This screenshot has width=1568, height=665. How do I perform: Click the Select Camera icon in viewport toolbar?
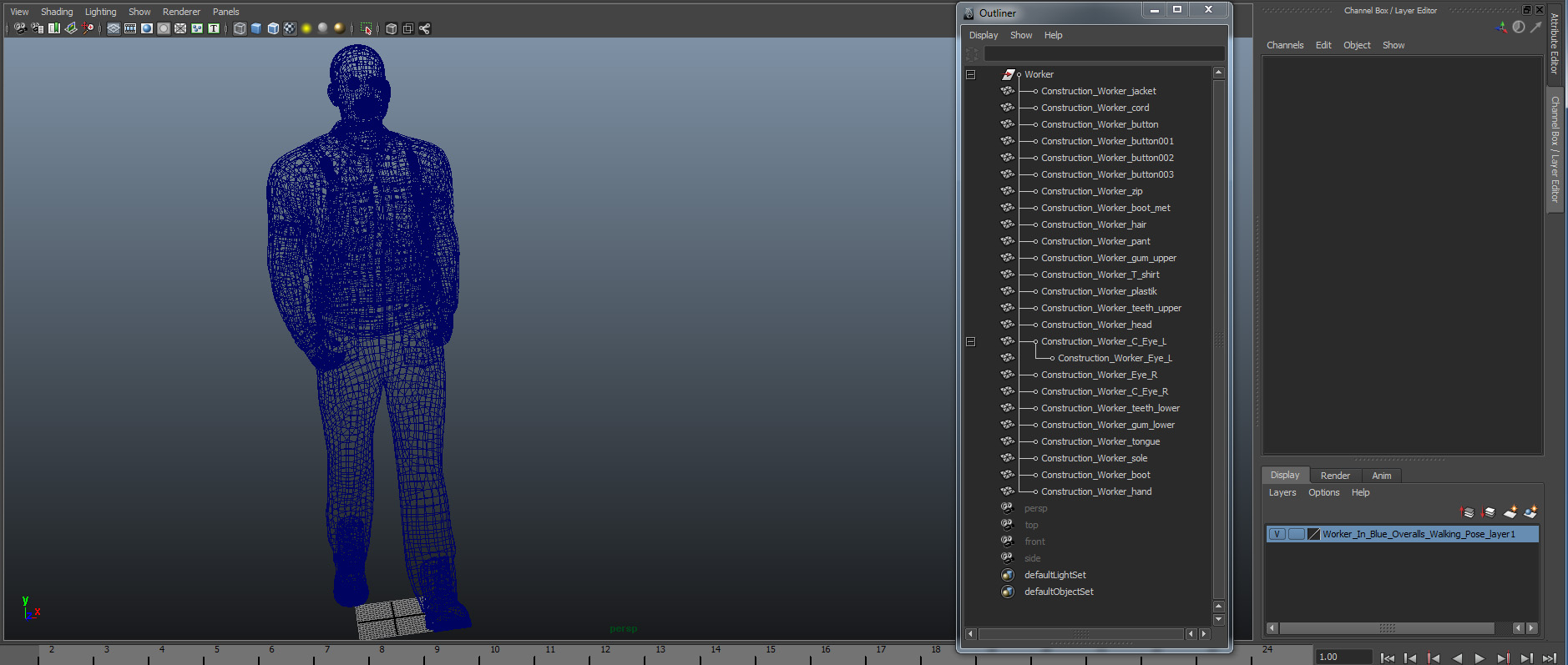click(x=20, y=28)
